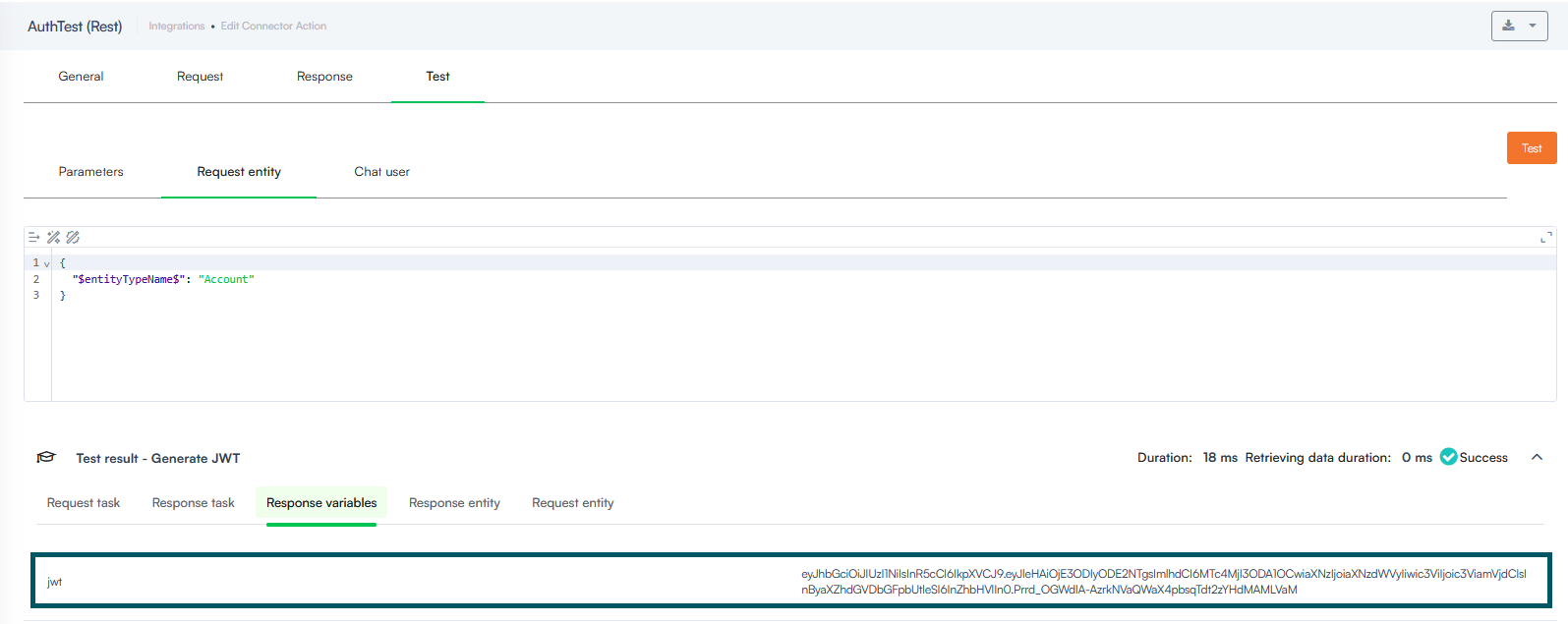Switch to the Chat user sub-tab

[x=381, y=171]
